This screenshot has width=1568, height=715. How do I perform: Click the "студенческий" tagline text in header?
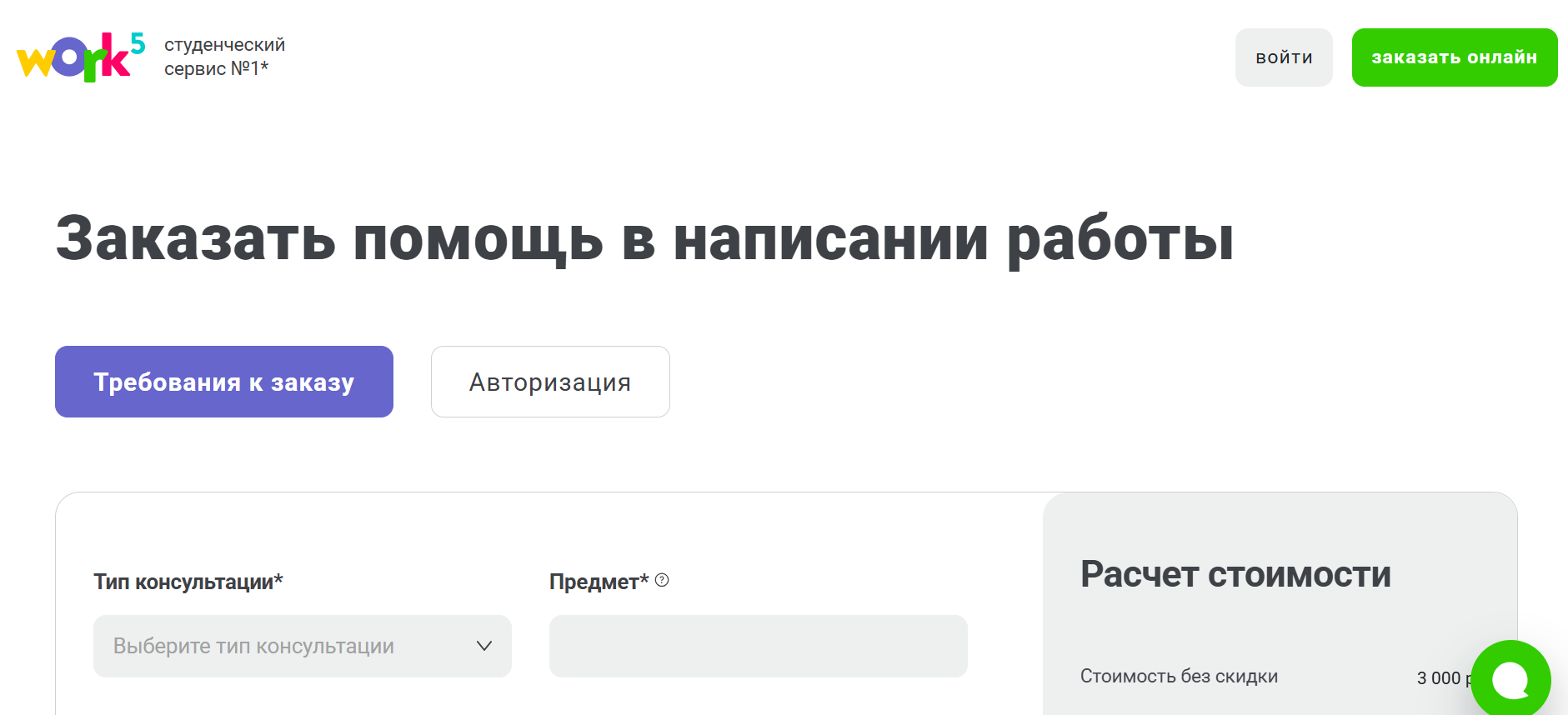(224, 45)
